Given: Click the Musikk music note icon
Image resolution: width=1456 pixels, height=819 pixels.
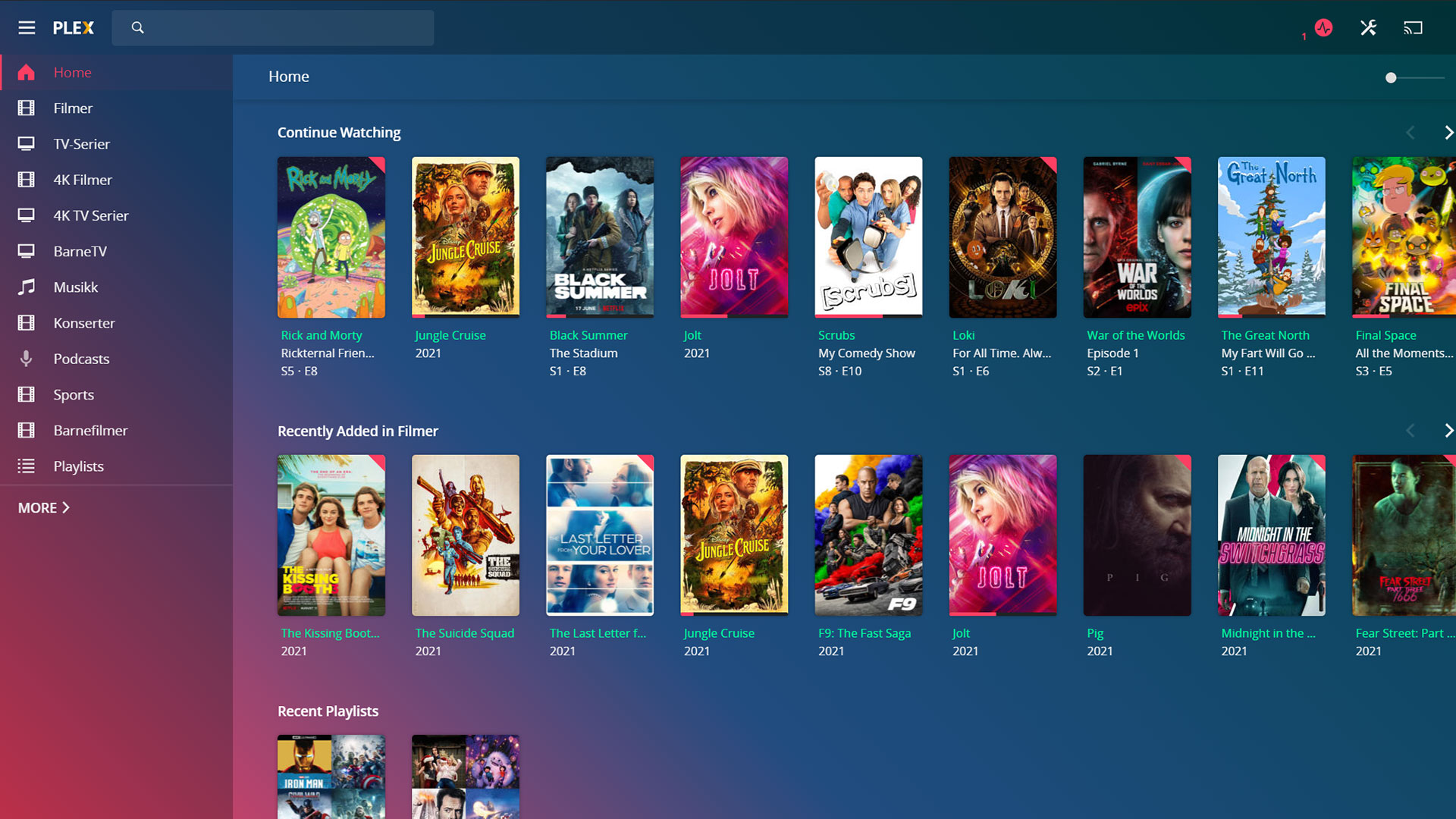Looking at the screenshot, I should point(27,287).
